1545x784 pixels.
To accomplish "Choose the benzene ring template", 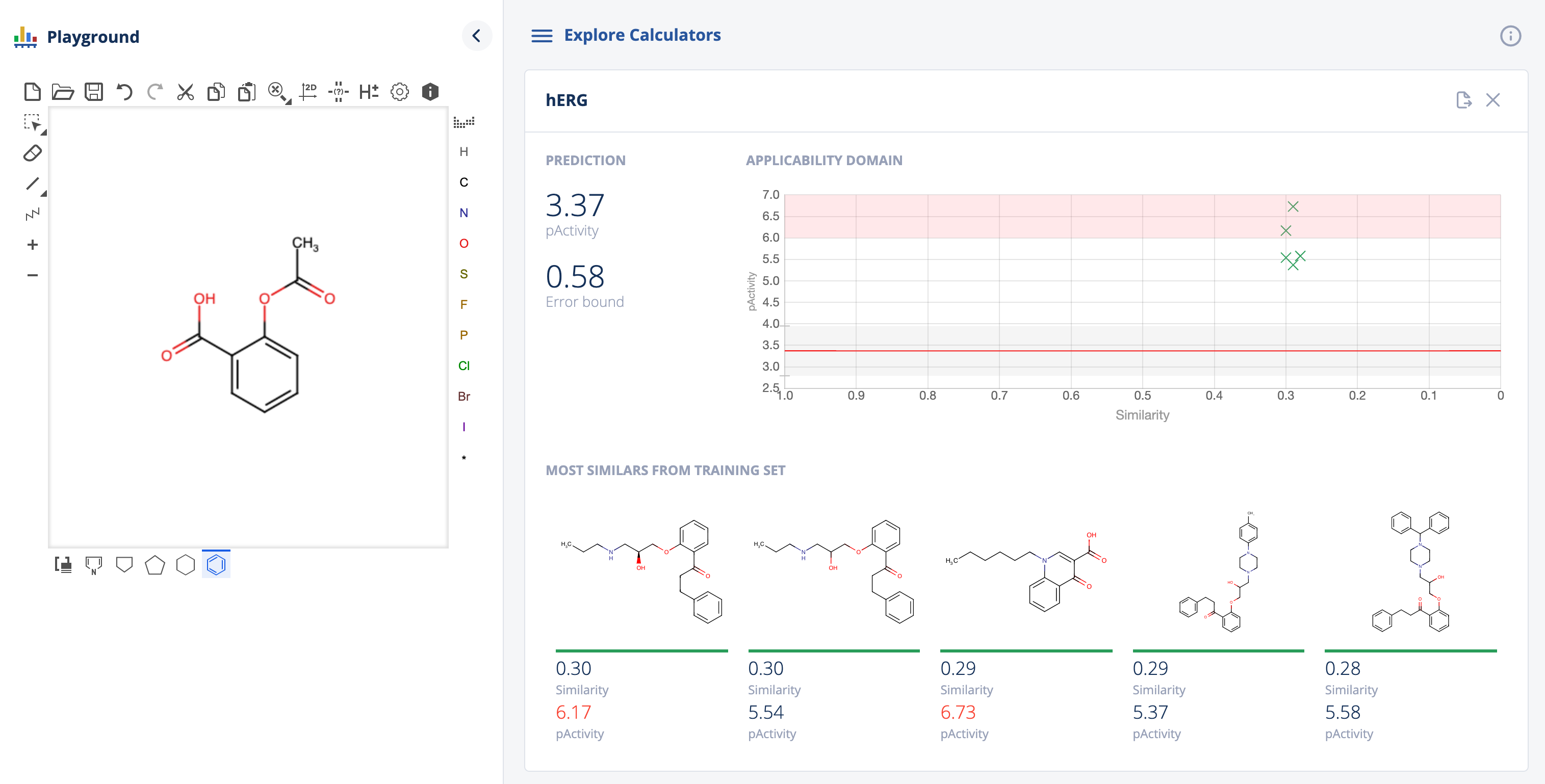I will pos(216,565).
